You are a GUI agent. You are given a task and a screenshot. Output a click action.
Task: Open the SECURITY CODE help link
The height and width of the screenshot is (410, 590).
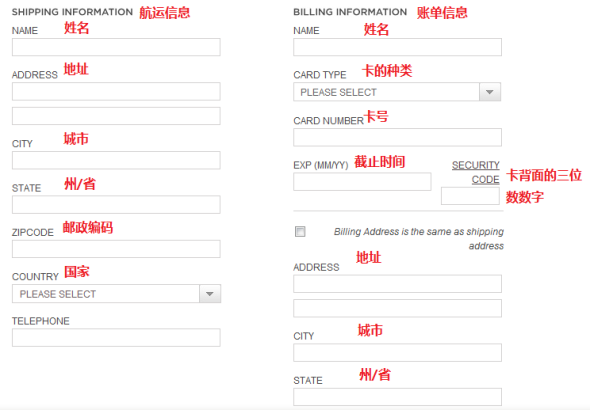coord(476,172)
